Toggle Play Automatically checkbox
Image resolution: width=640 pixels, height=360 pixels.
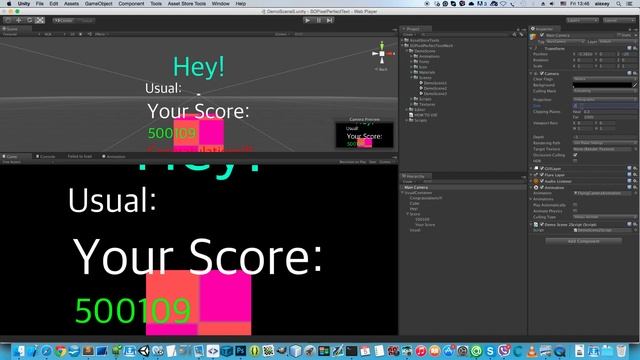click(x=575, y=204)
